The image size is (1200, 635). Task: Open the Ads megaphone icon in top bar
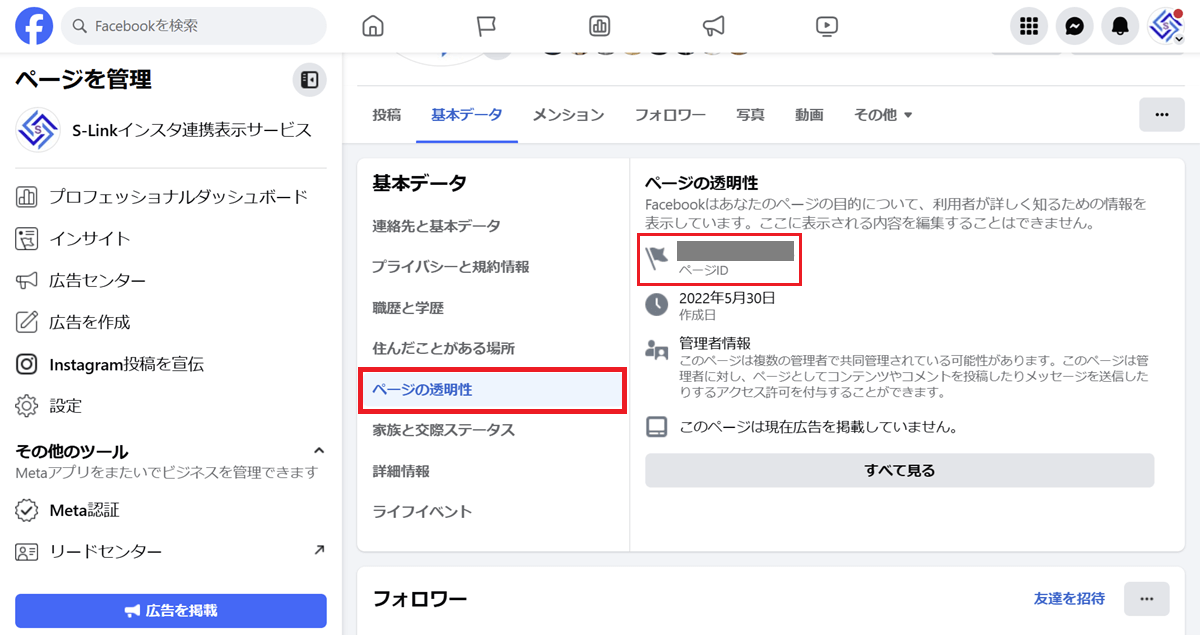click(713, 26)
